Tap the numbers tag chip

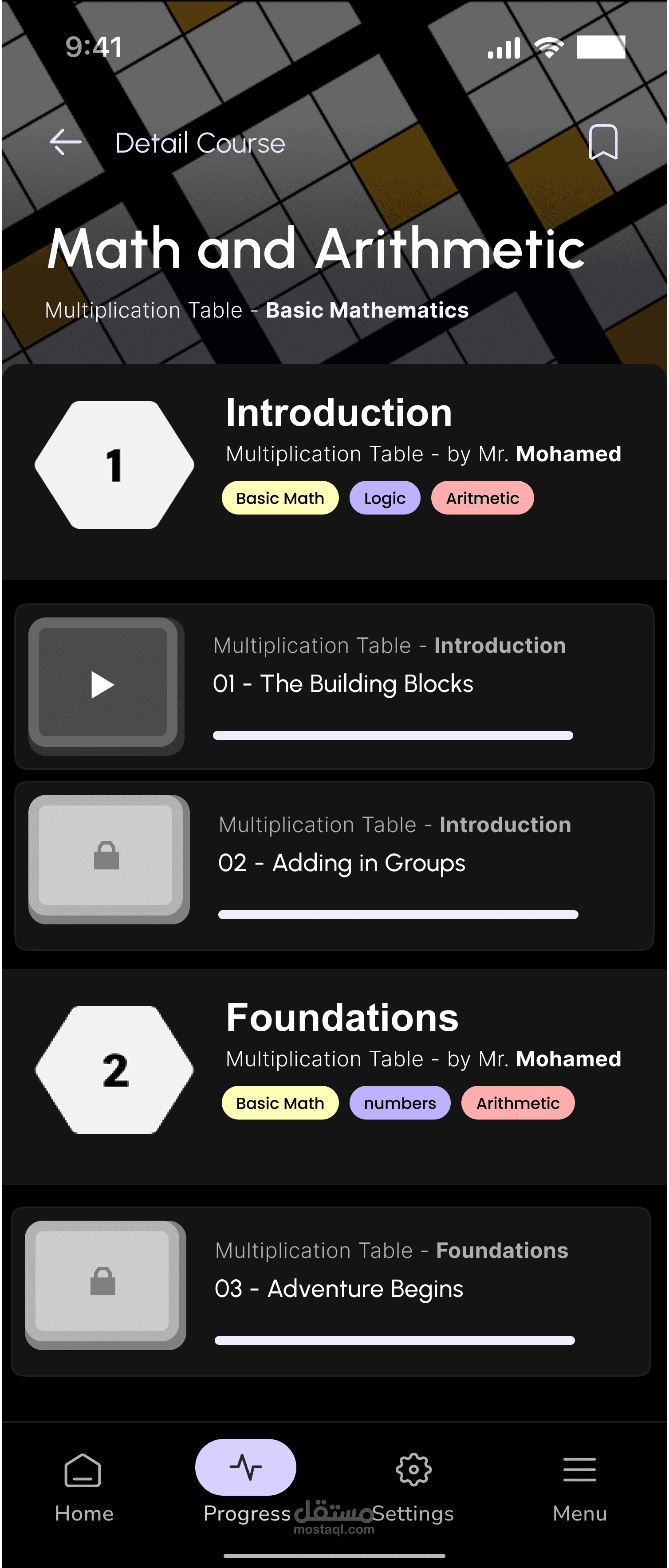pyautogui.click(x=399, y=1103)
